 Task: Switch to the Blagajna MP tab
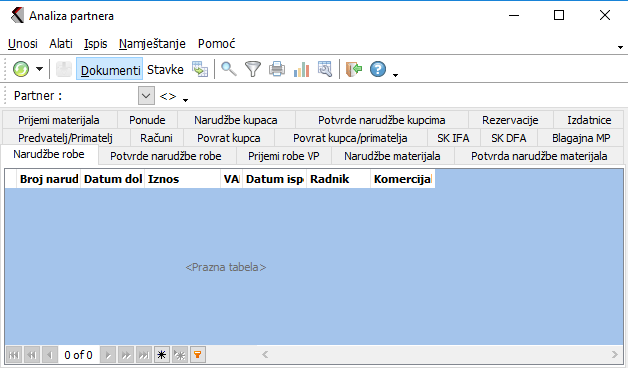point(581,138)
